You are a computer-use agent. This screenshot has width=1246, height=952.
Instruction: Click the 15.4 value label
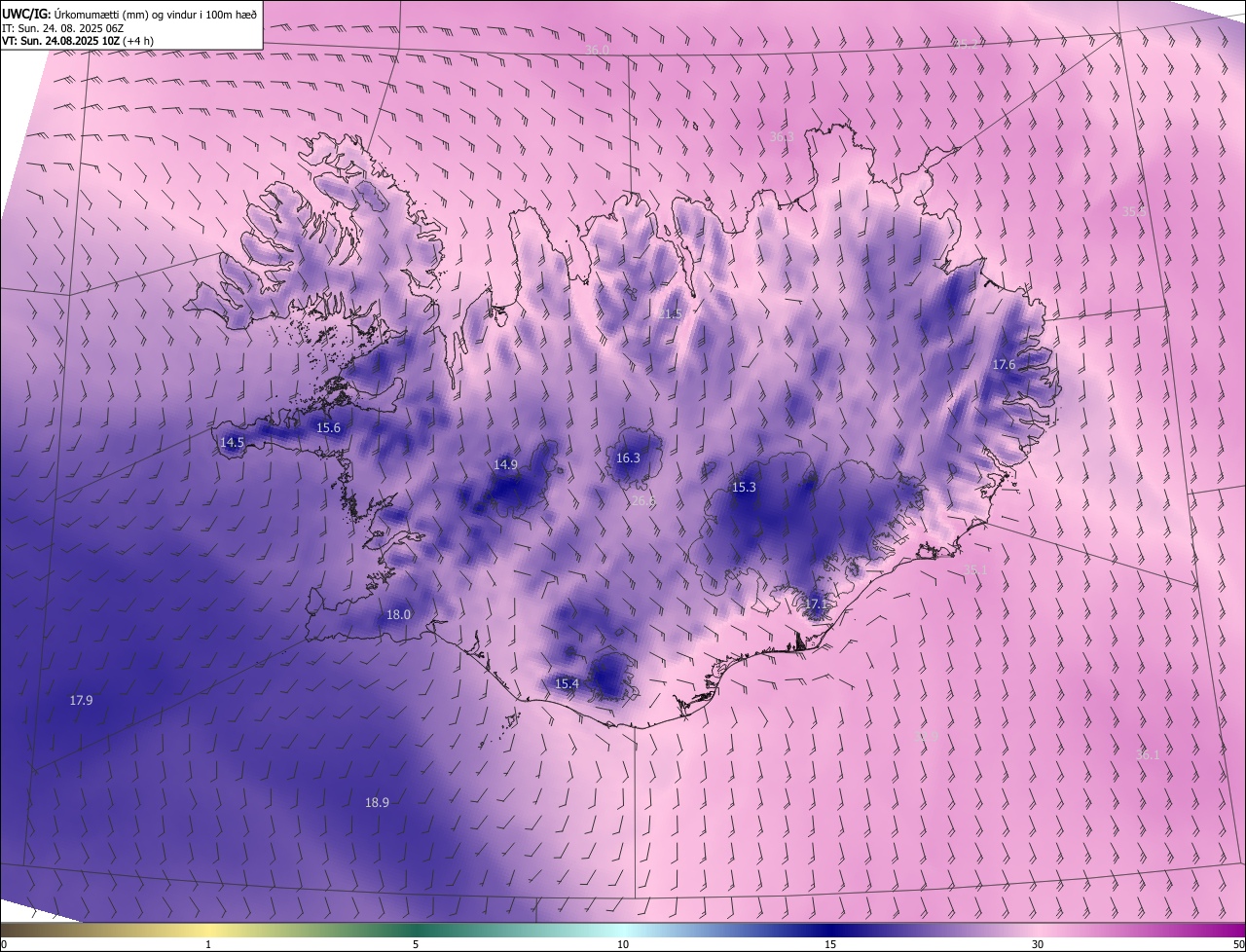567,684
